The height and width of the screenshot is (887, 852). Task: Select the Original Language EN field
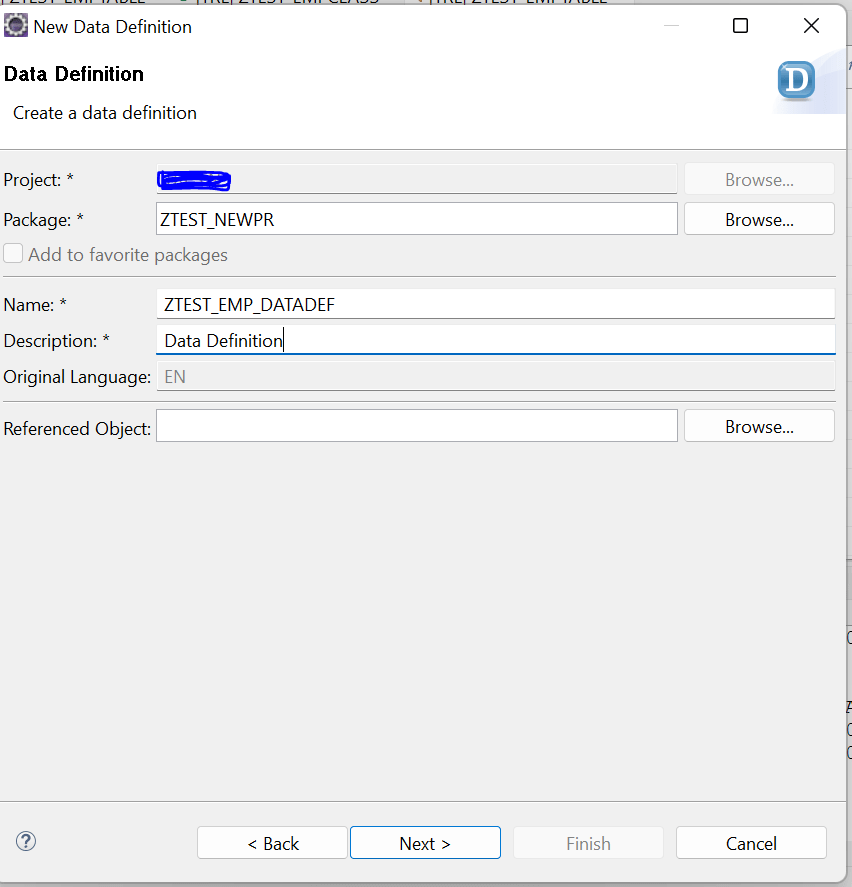pos(496,376)
